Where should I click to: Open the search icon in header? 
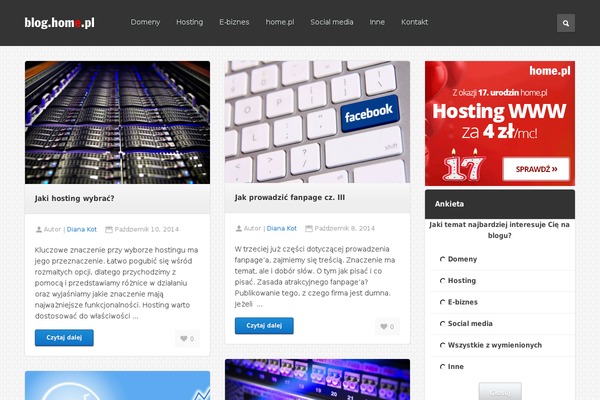coord(566,23)
